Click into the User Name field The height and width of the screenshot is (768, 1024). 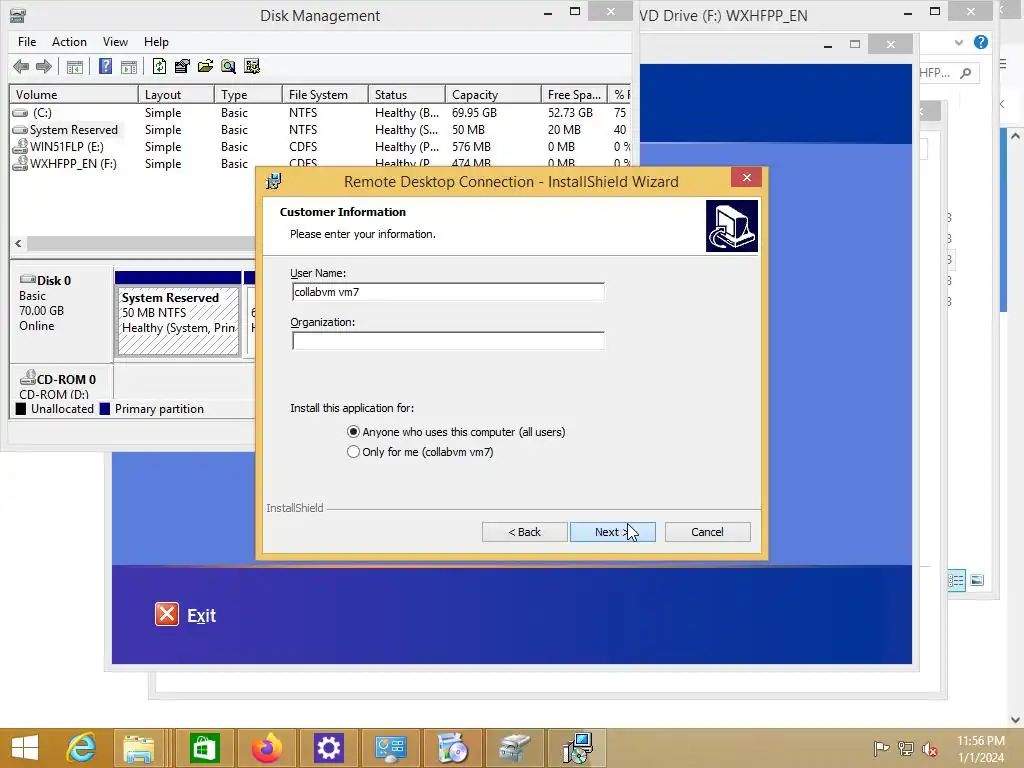click(x=448, y=292)
